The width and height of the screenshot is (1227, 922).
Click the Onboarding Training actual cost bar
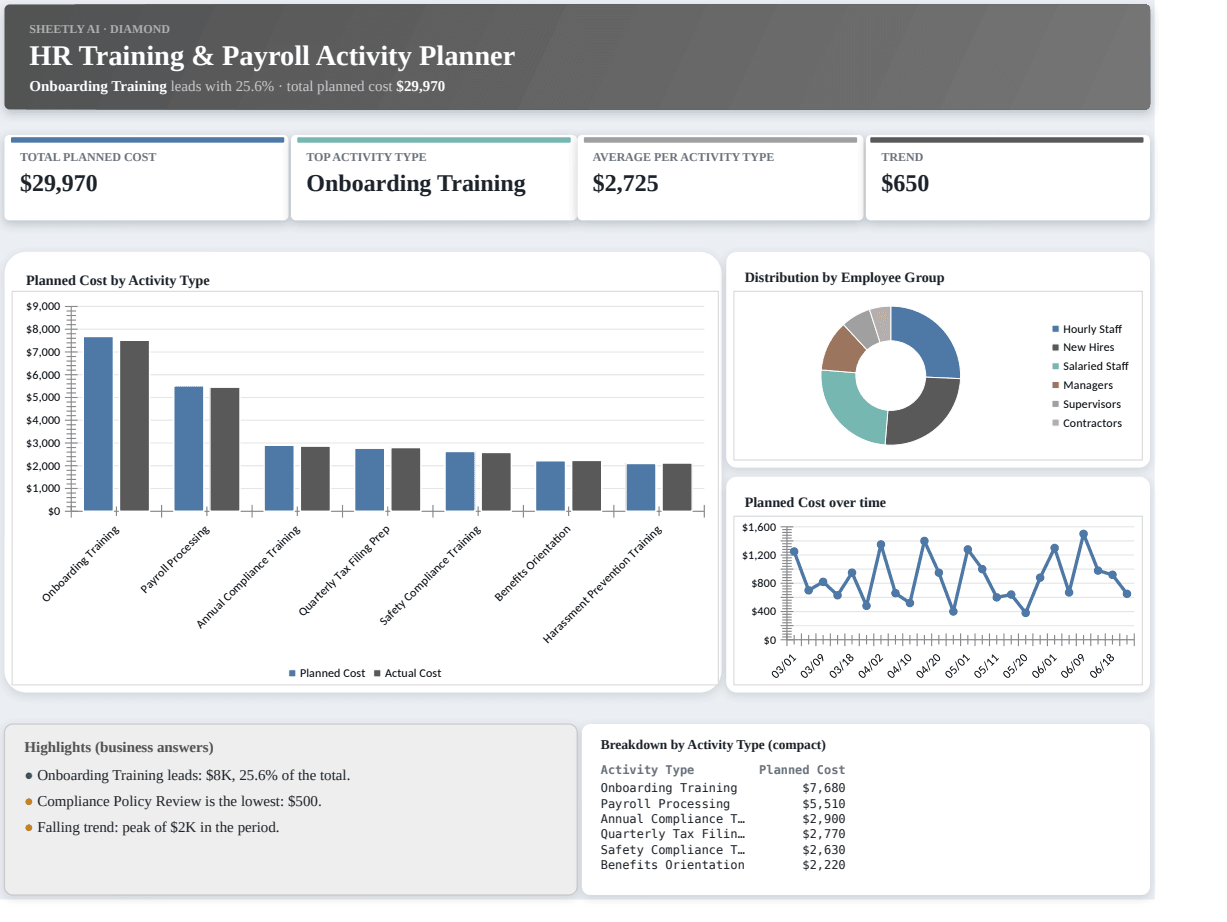point(134,426)
